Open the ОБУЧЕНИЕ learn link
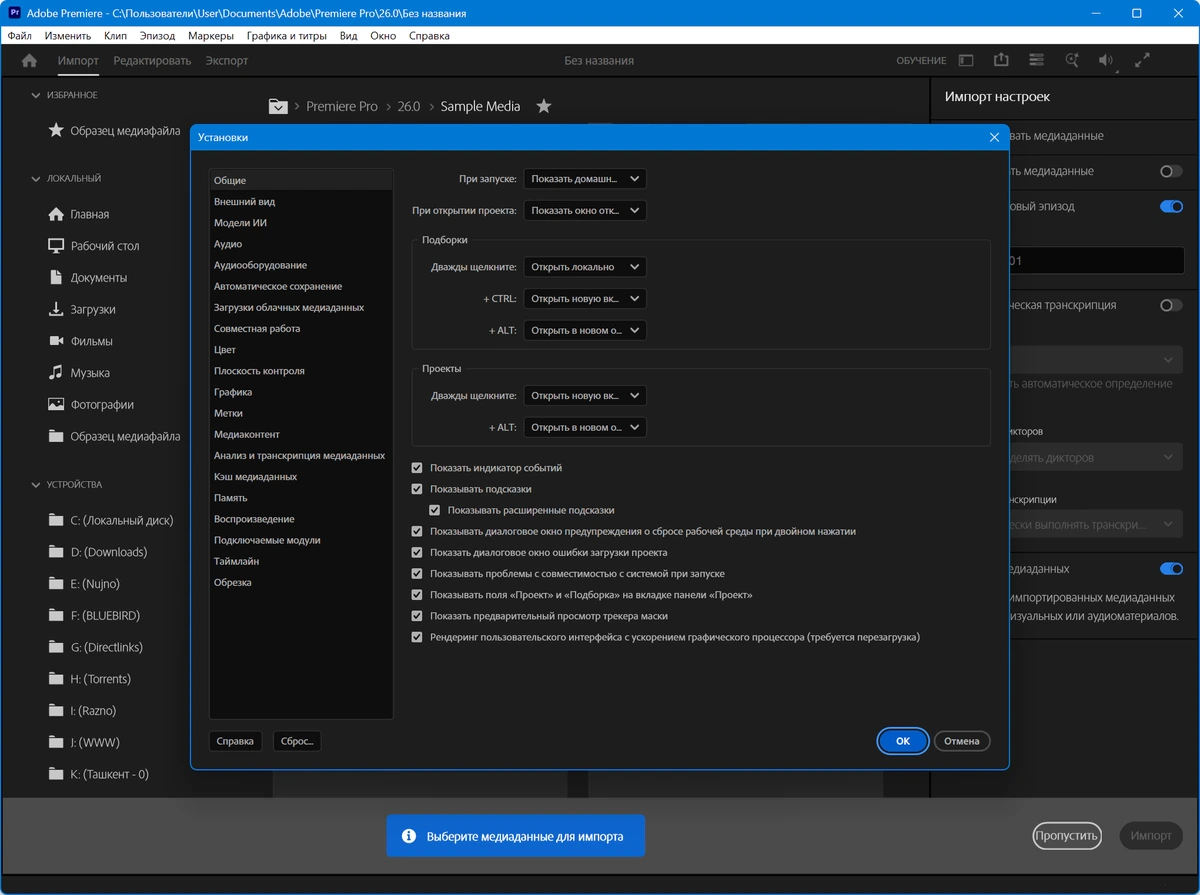The height and width of the screenshot is (895, 1200). 921,61
